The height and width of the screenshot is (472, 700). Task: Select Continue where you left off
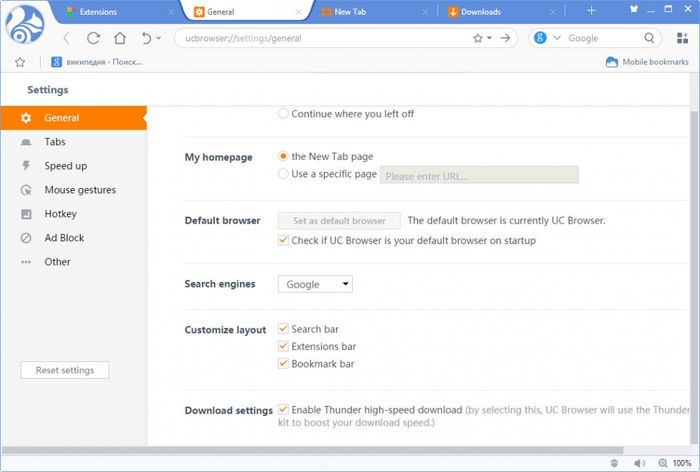click(283, 113)
